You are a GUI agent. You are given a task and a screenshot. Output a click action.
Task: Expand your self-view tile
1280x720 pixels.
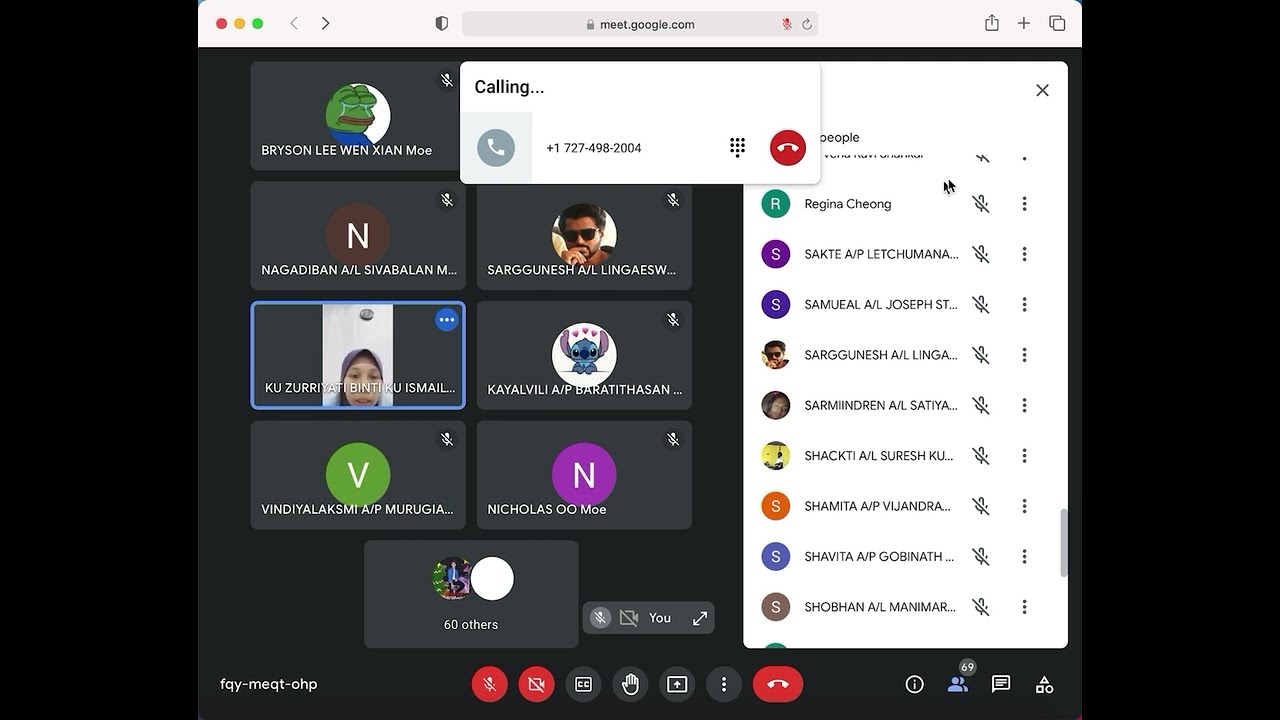click(700, 618)
